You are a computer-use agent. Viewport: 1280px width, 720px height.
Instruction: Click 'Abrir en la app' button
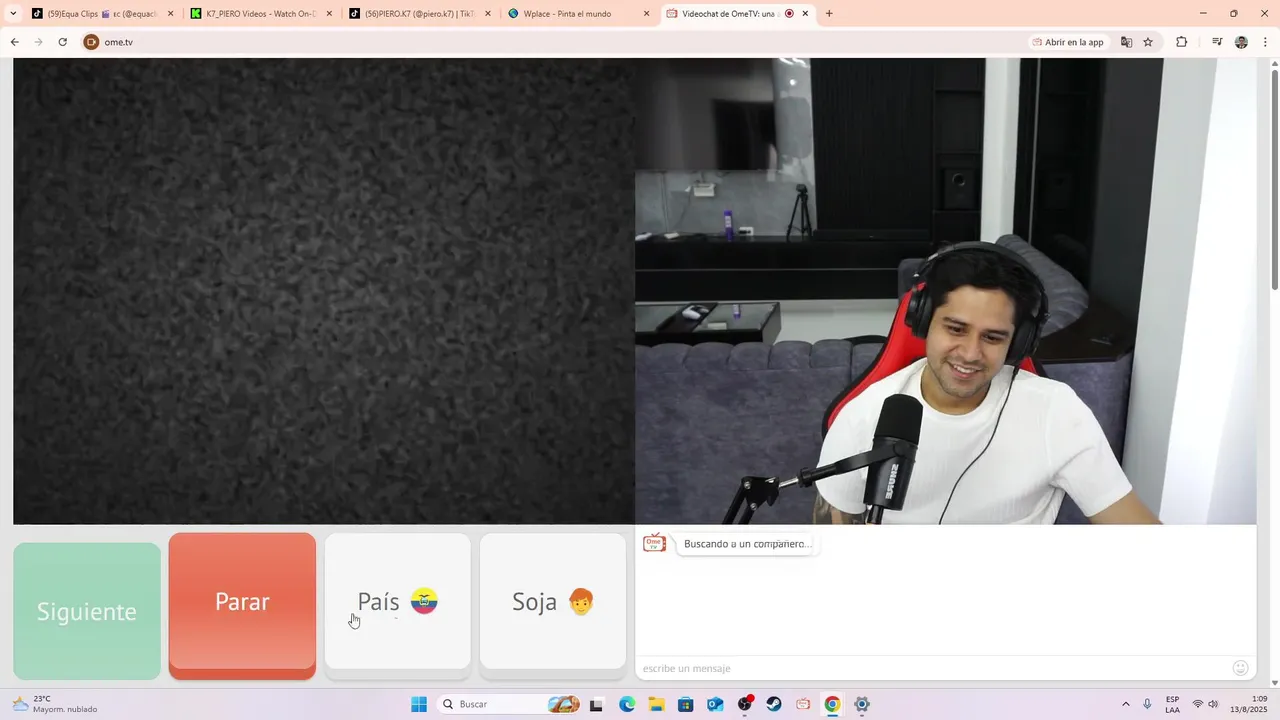[x=1067, y=42]
